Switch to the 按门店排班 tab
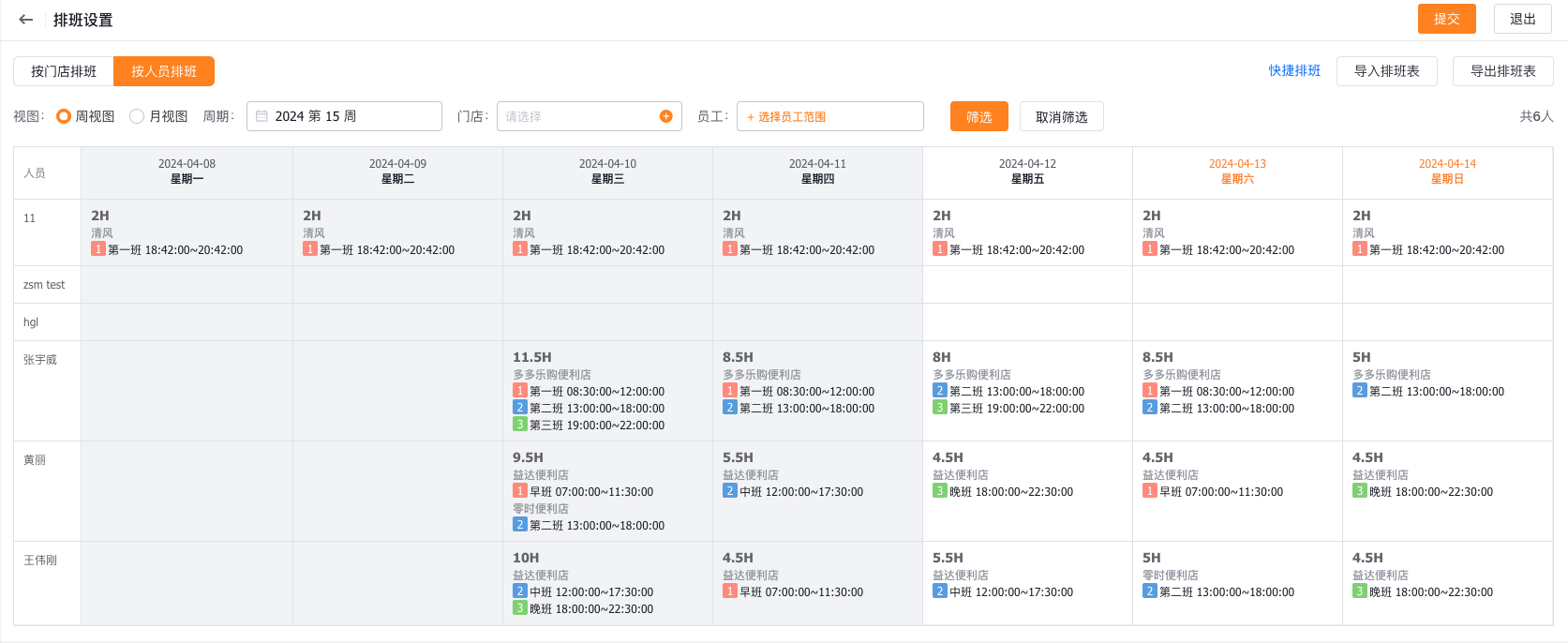 tap(64, 71)
